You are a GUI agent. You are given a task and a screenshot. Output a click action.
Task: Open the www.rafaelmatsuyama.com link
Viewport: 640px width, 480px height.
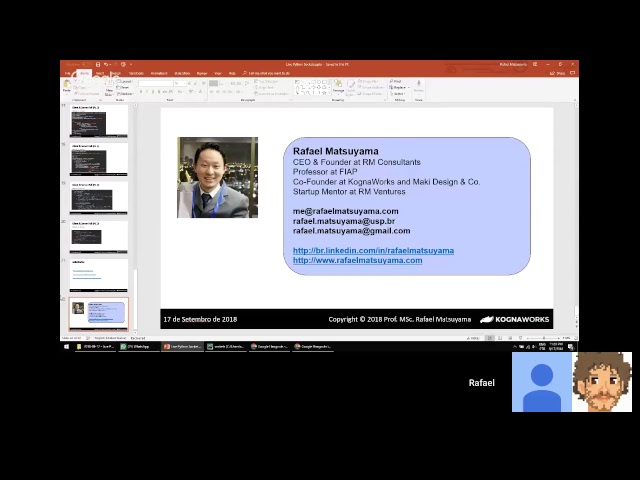pyautogui.click(x=358, y=260)
